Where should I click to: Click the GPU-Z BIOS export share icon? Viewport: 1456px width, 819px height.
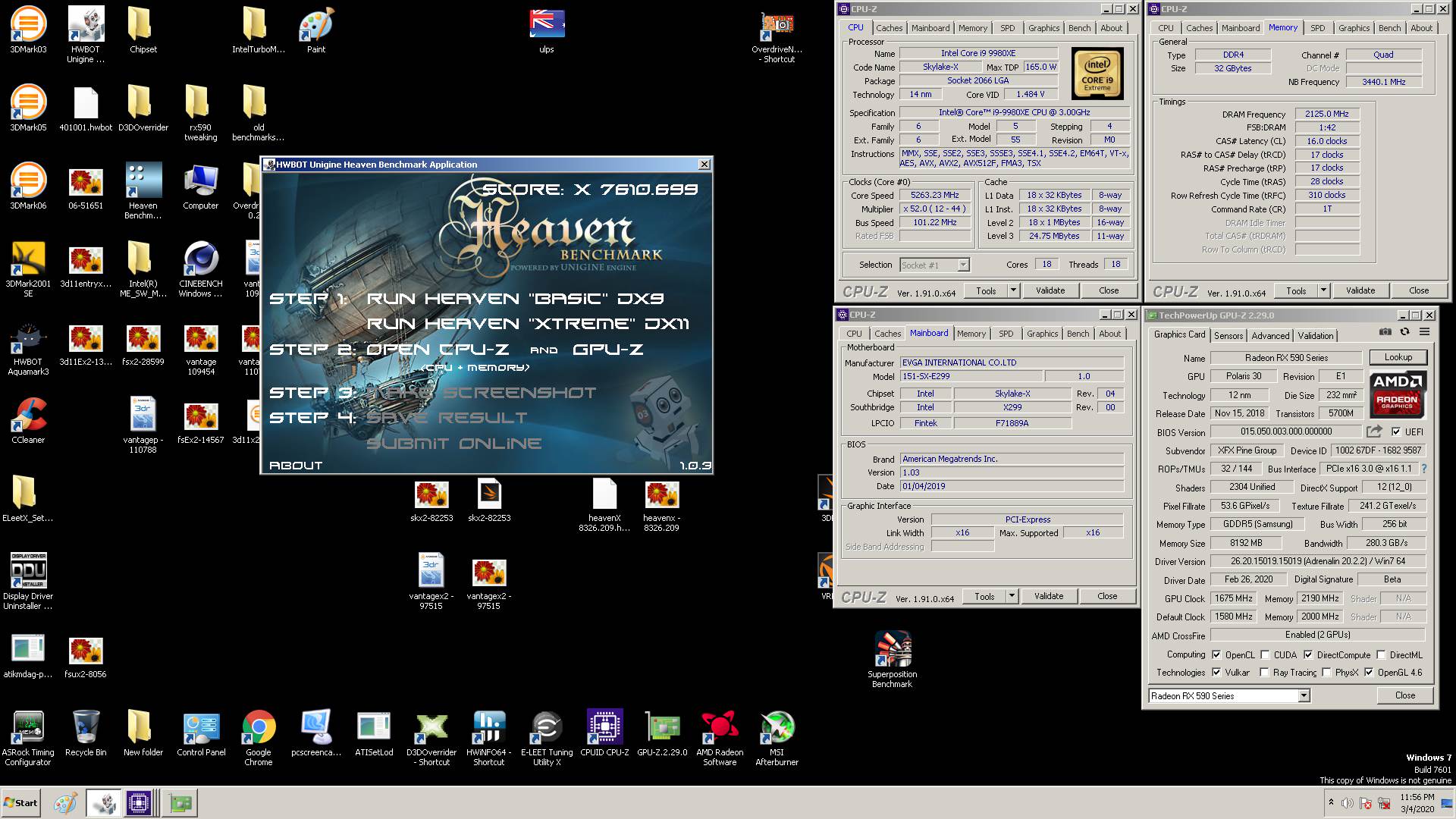coord(1374,431)
